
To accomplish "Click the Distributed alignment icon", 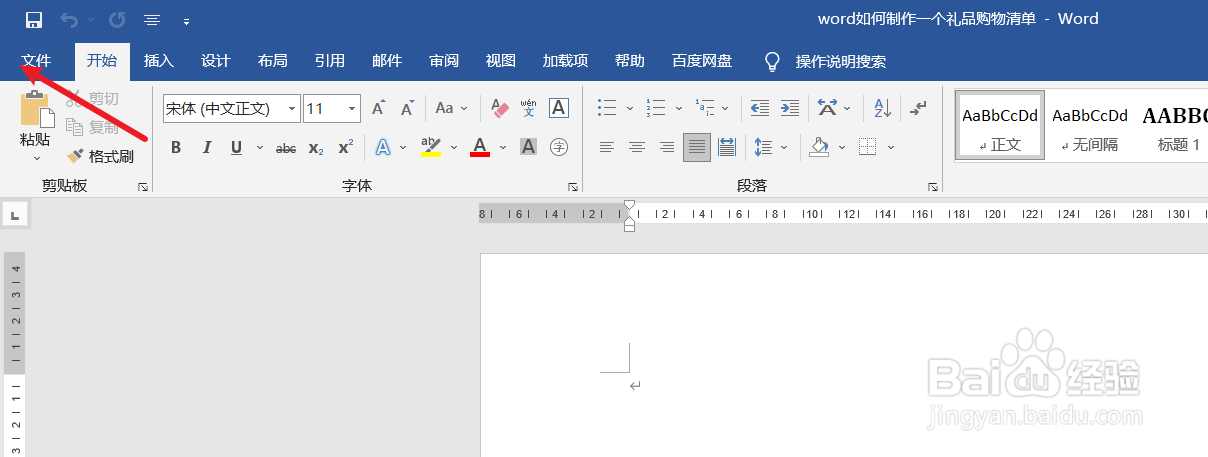I will (x=727, y=148).
